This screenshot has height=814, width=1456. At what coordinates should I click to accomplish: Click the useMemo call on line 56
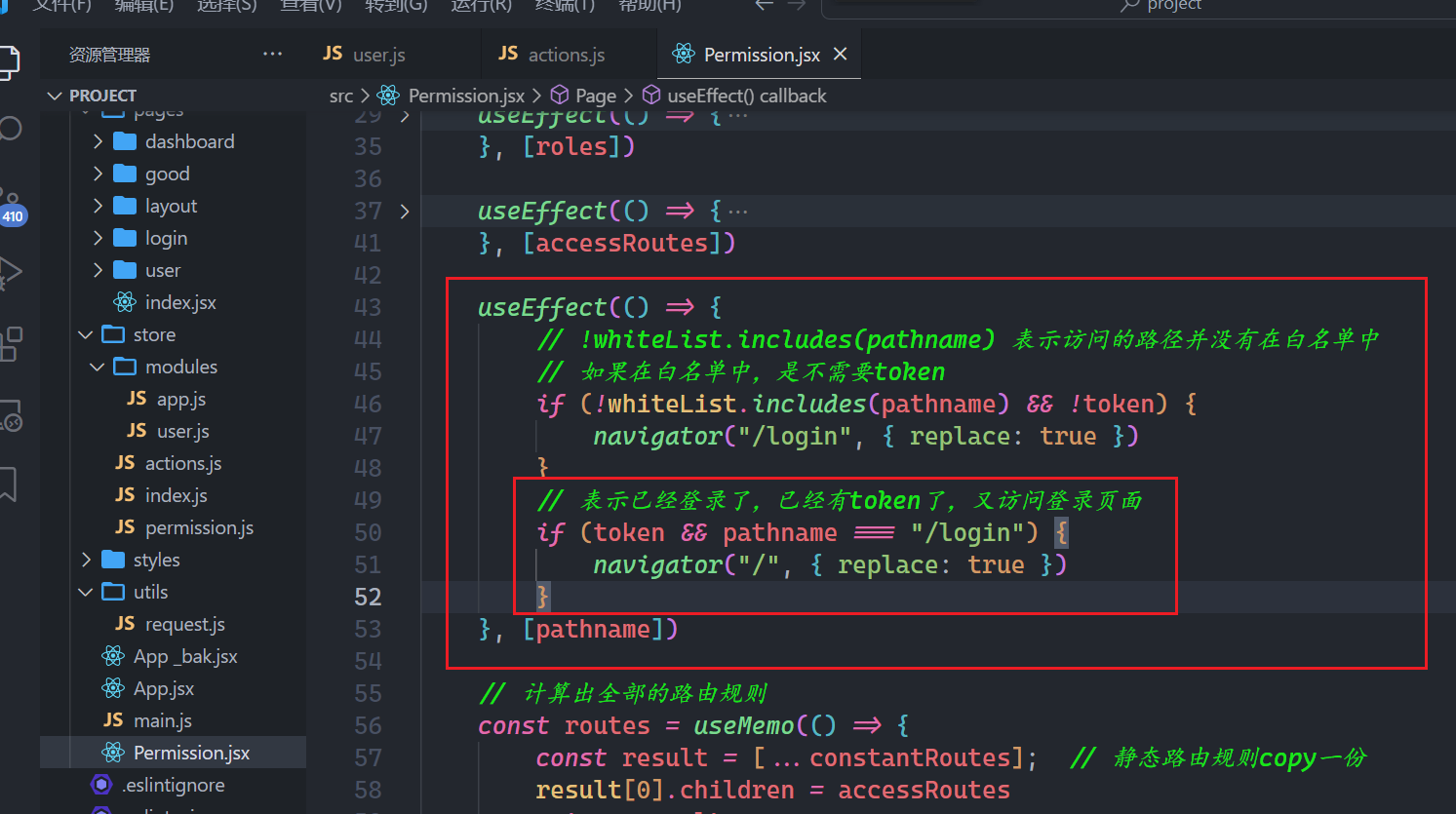pos(743,725)
